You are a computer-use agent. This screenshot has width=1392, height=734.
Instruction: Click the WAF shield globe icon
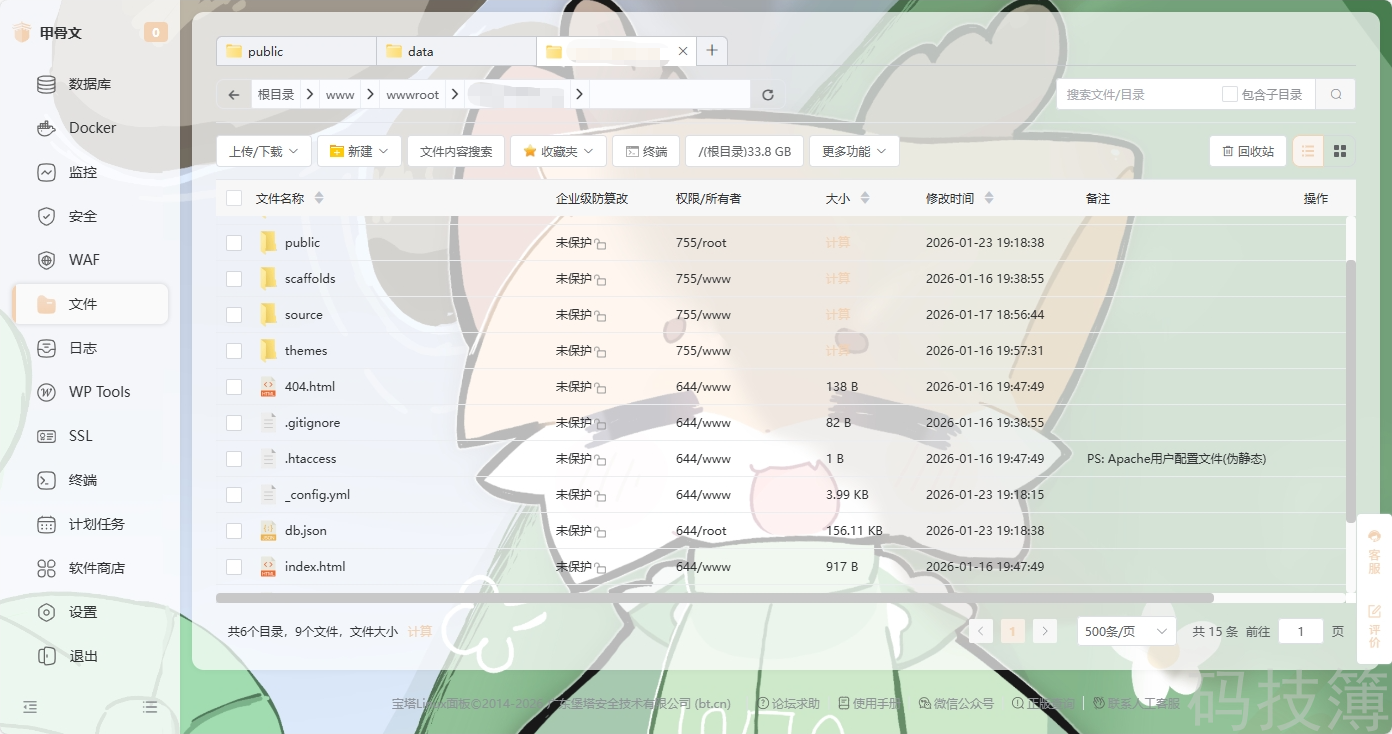[46, 260]
